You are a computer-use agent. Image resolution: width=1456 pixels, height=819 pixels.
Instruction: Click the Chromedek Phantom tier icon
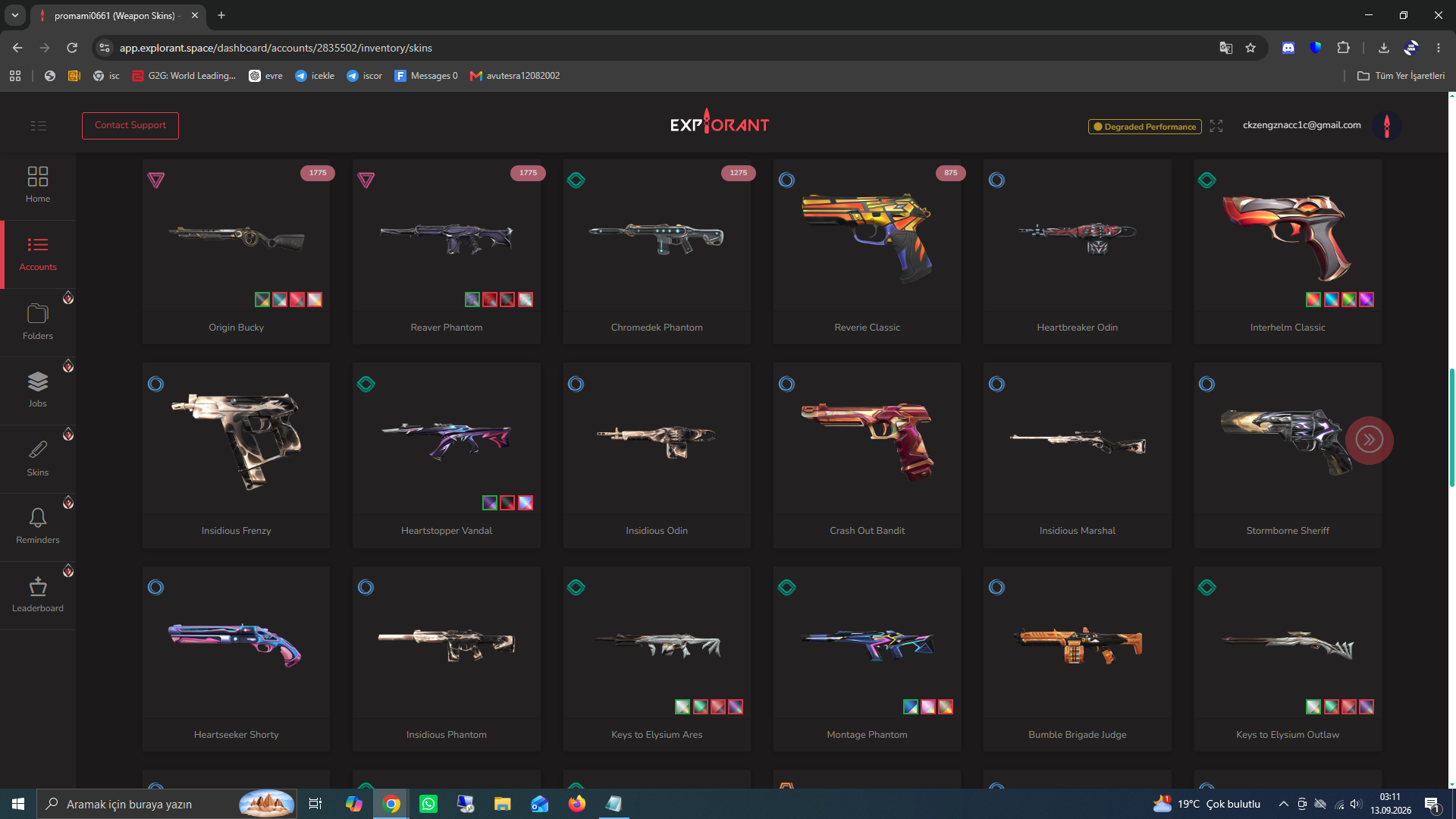coord(576,180)
